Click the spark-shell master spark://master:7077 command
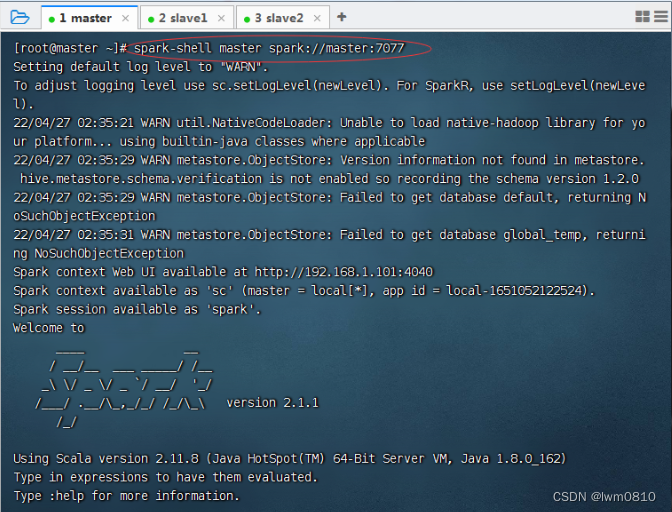 click(x=269, y=48)
